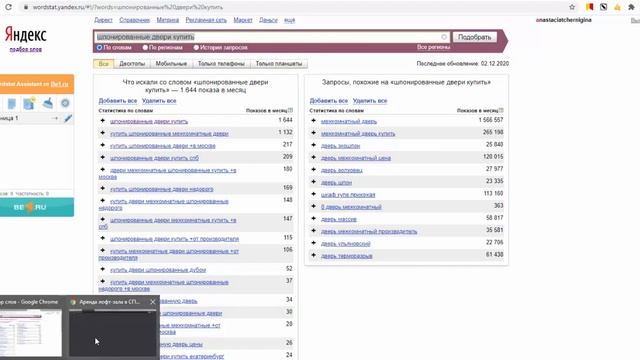Click plus beside 'дверь ульяновский'
This screenshot has width=640, height=360.
[x=313, y=243]
